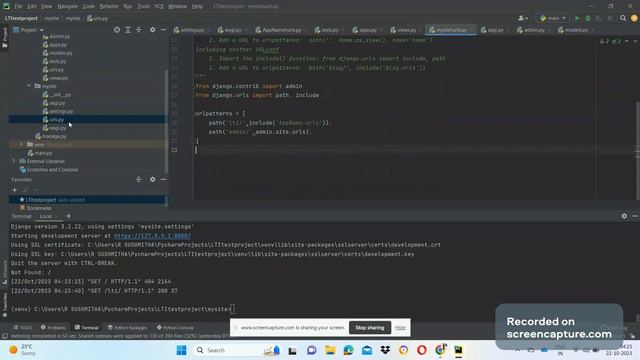Open the user account icon menu
This screenshot has width=640, height=360.
(522, 18)
